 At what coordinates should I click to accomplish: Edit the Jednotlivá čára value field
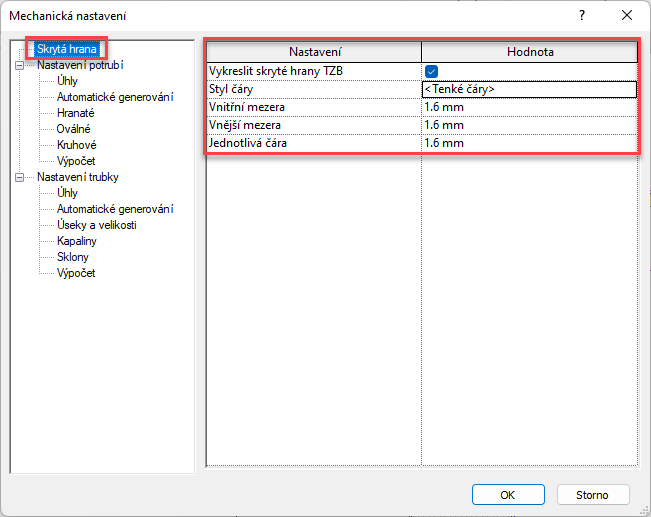tap(528, 143)
